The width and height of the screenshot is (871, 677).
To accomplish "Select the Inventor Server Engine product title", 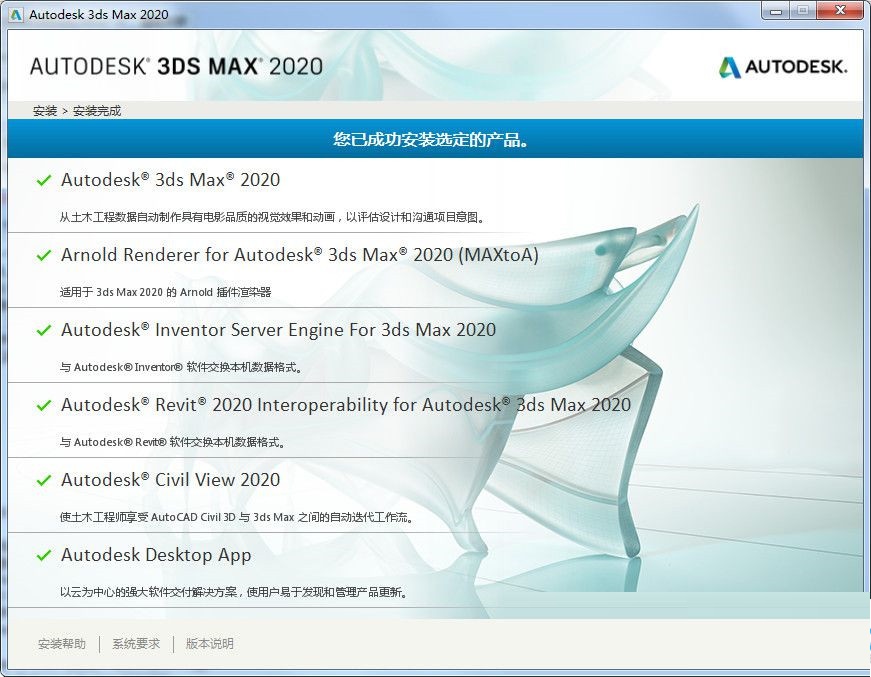I will coord(278,330).
